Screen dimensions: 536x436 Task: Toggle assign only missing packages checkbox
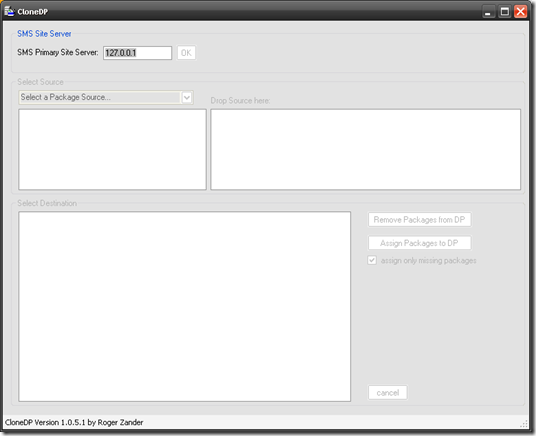pyautogui.click(x=372, y=260)
